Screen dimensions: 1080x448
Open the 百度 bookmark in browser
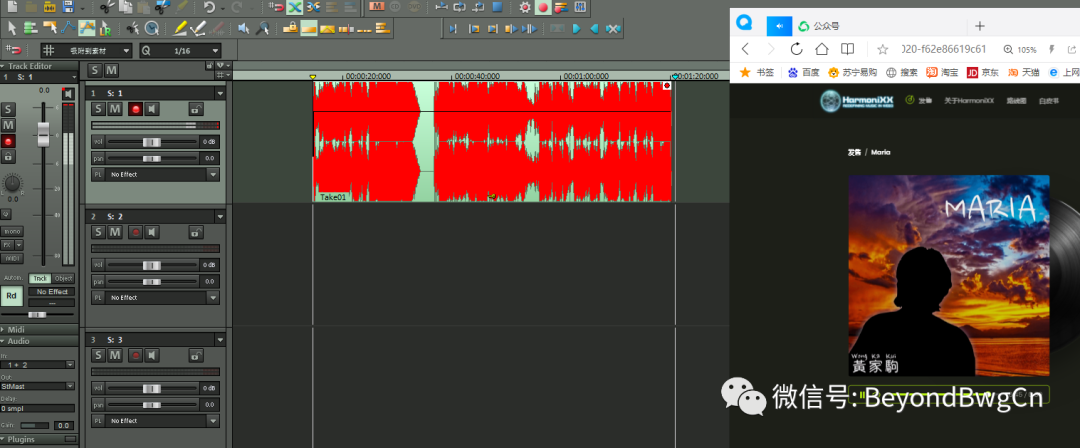804,72
